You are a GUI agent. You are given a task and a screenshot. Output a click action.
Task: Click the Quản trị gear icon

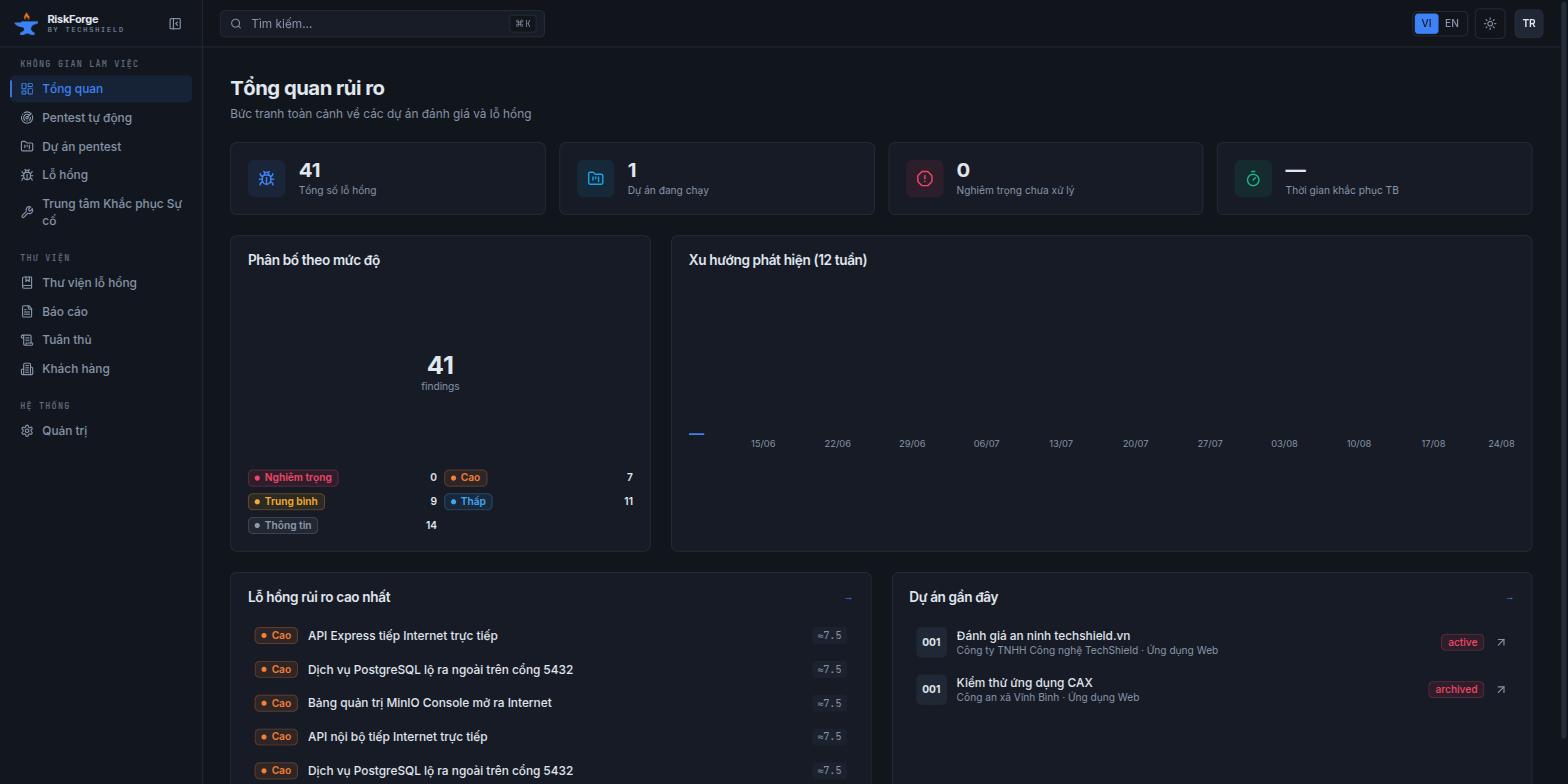(27, 431)
